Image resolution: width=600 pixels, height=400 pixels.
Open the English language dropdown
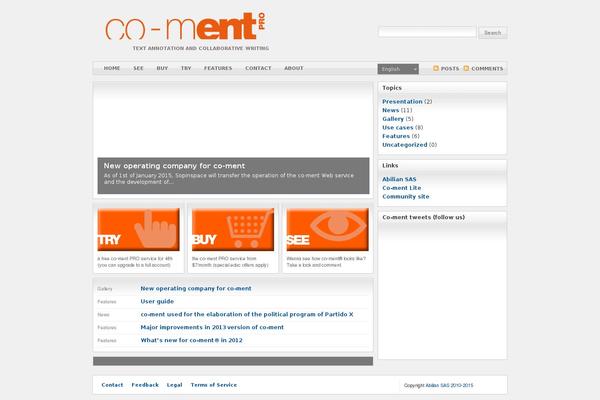click(398, 69)
